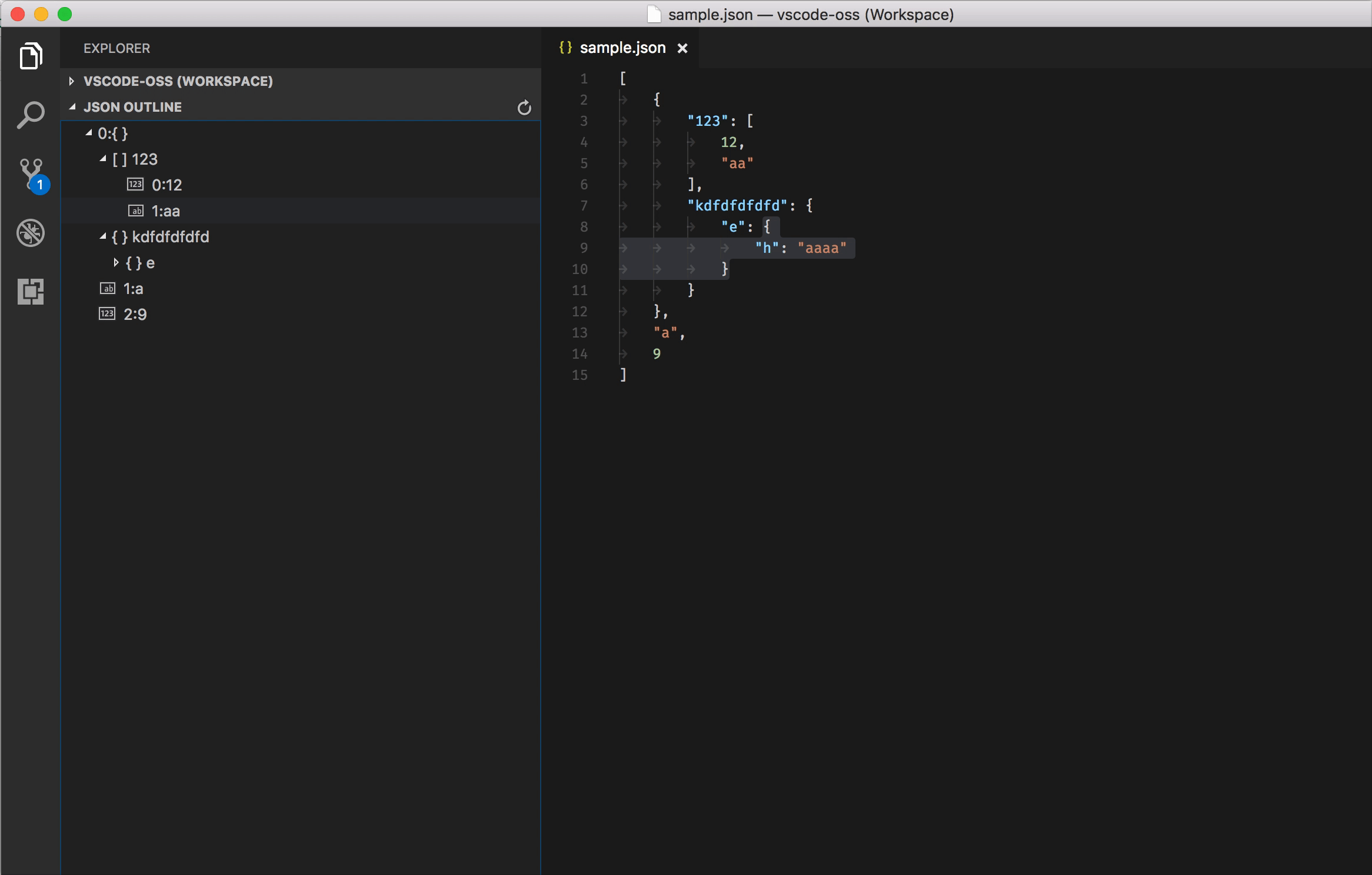Expand the VSCODE-OSS (WORKSPACE) section
1372x875 pixels.
(71, 81)
